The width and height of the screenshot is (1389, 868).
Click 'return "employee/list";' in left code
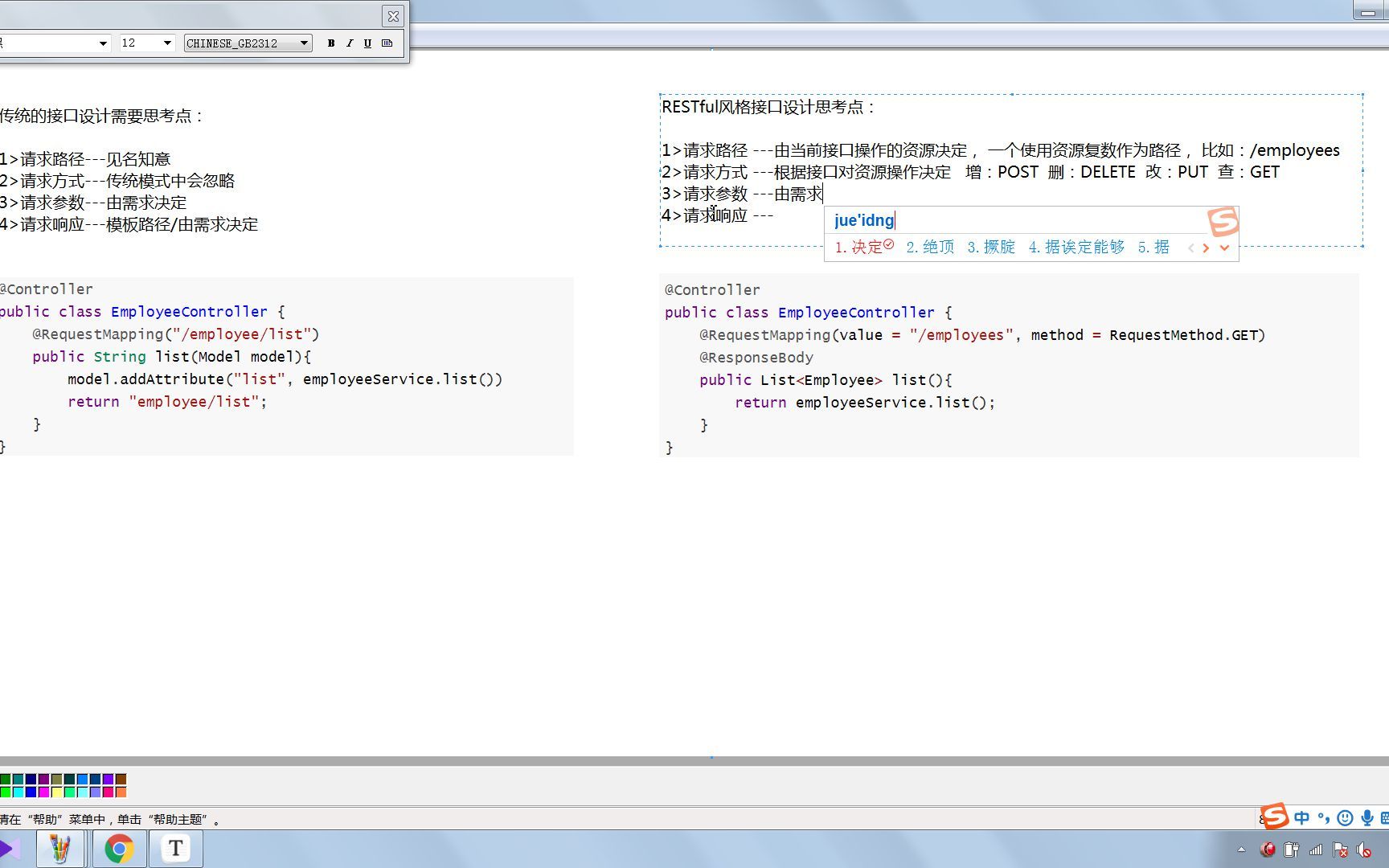167,402
